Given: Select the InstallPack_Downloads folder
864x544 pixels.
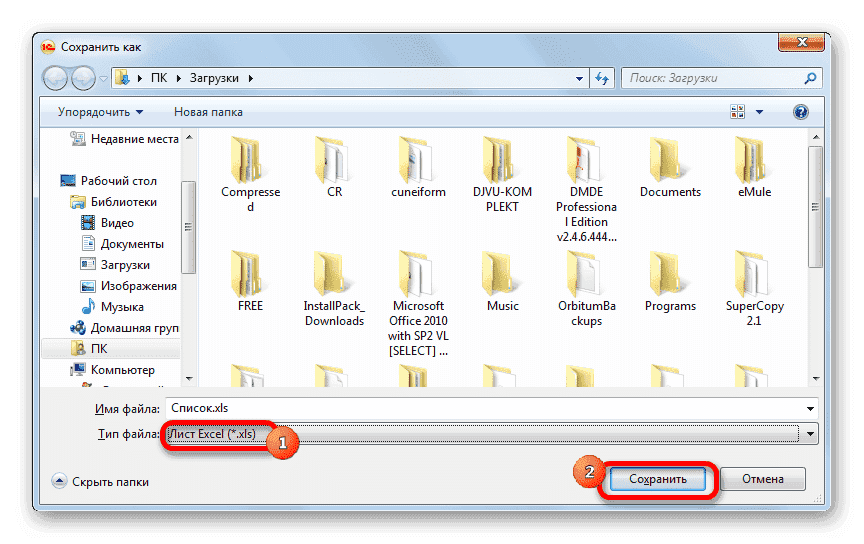Looking at the screenshot, I should point(334,289).
